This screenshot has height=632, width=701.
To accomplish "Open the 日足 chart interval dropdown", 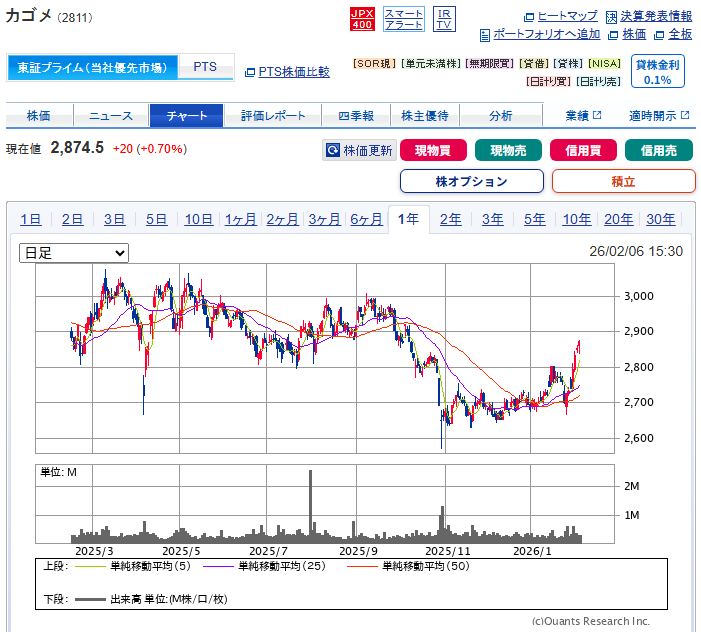I will (74, 253).
